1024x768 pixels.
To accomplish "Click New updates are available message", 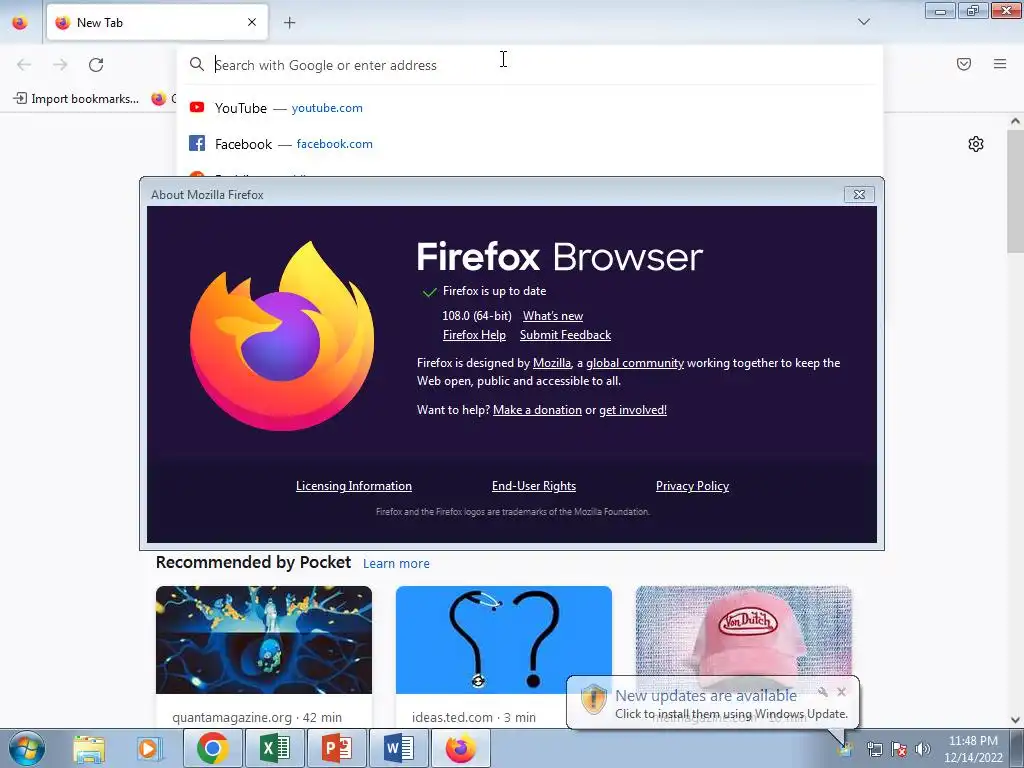I will tap(706, 696).
